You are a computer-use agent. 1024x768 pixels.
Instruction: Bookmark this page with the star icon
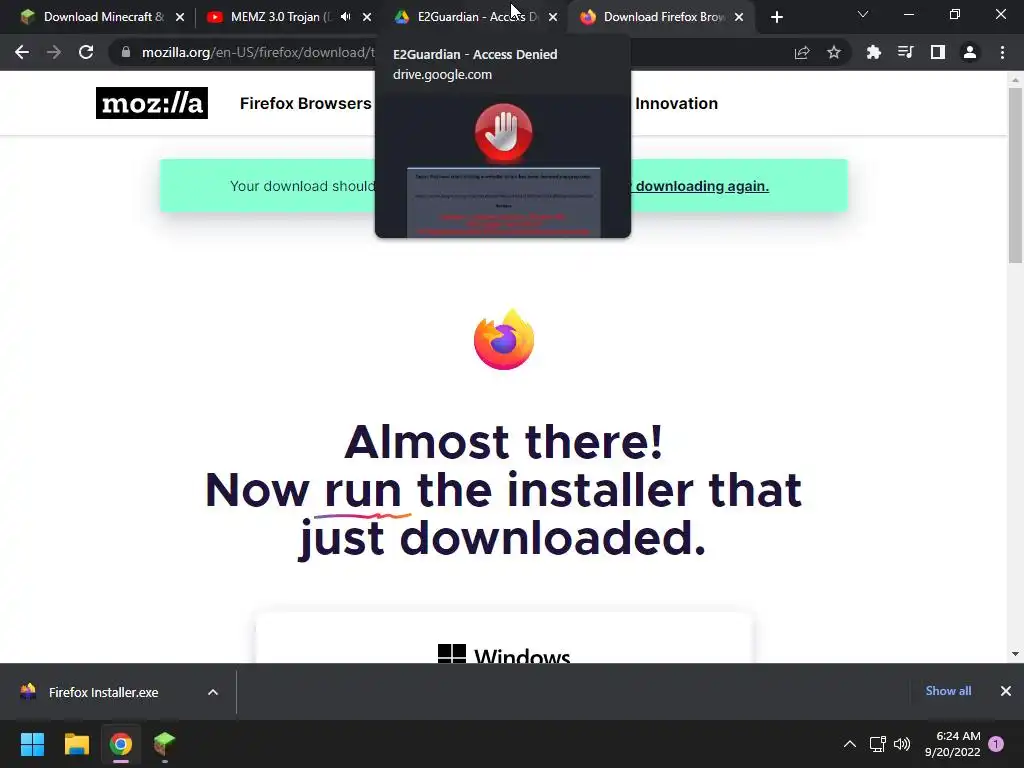[833, 52]
